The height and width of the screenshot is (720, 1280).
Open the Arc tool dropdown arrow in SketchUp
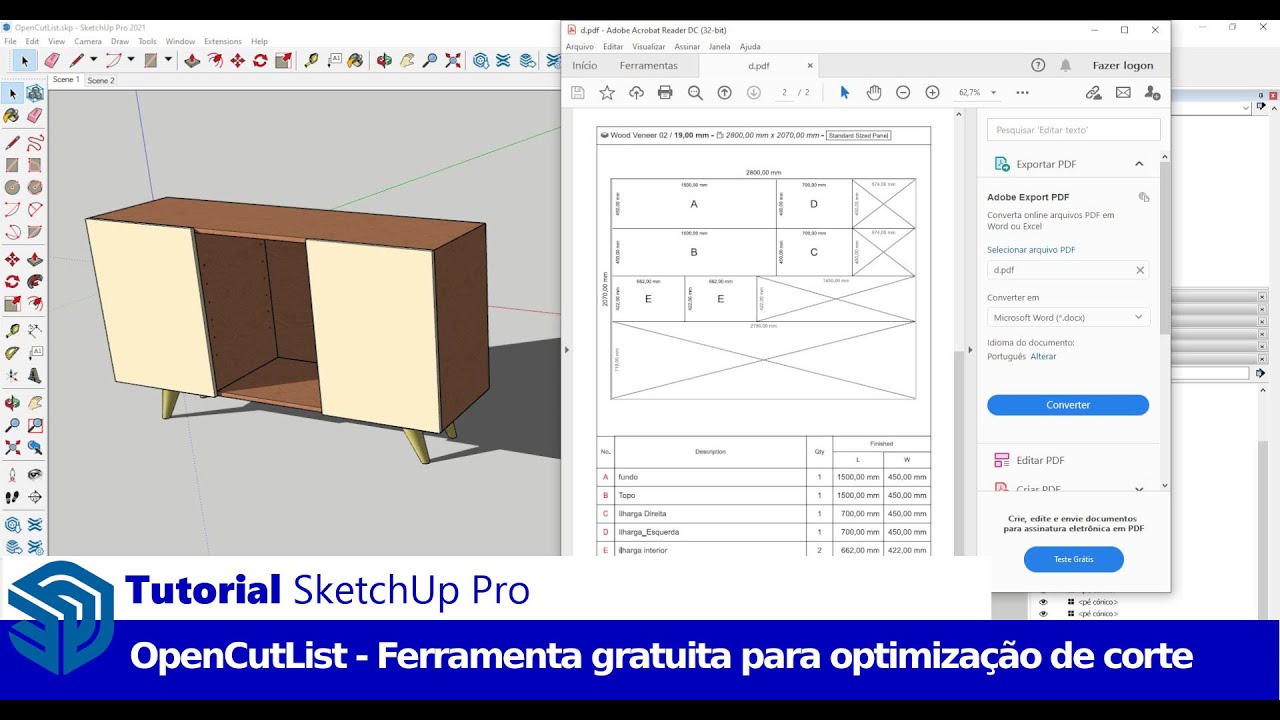click(130, 61)
